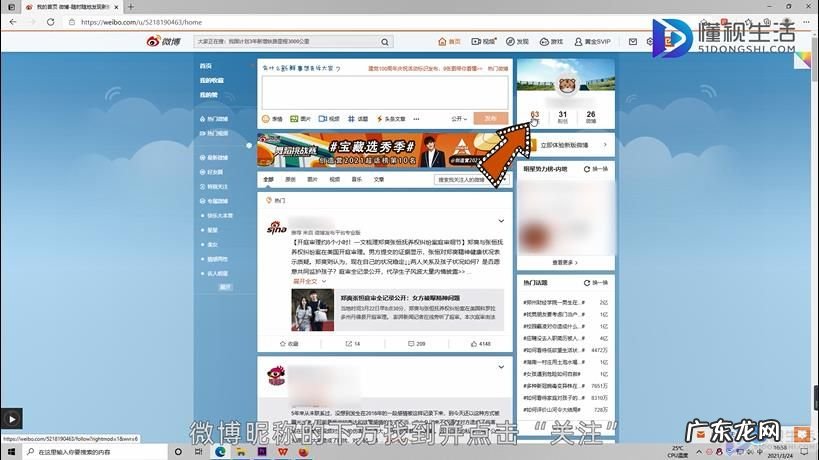
Task: Open the Sina post article thumbnail
Action: pos(312,310)
